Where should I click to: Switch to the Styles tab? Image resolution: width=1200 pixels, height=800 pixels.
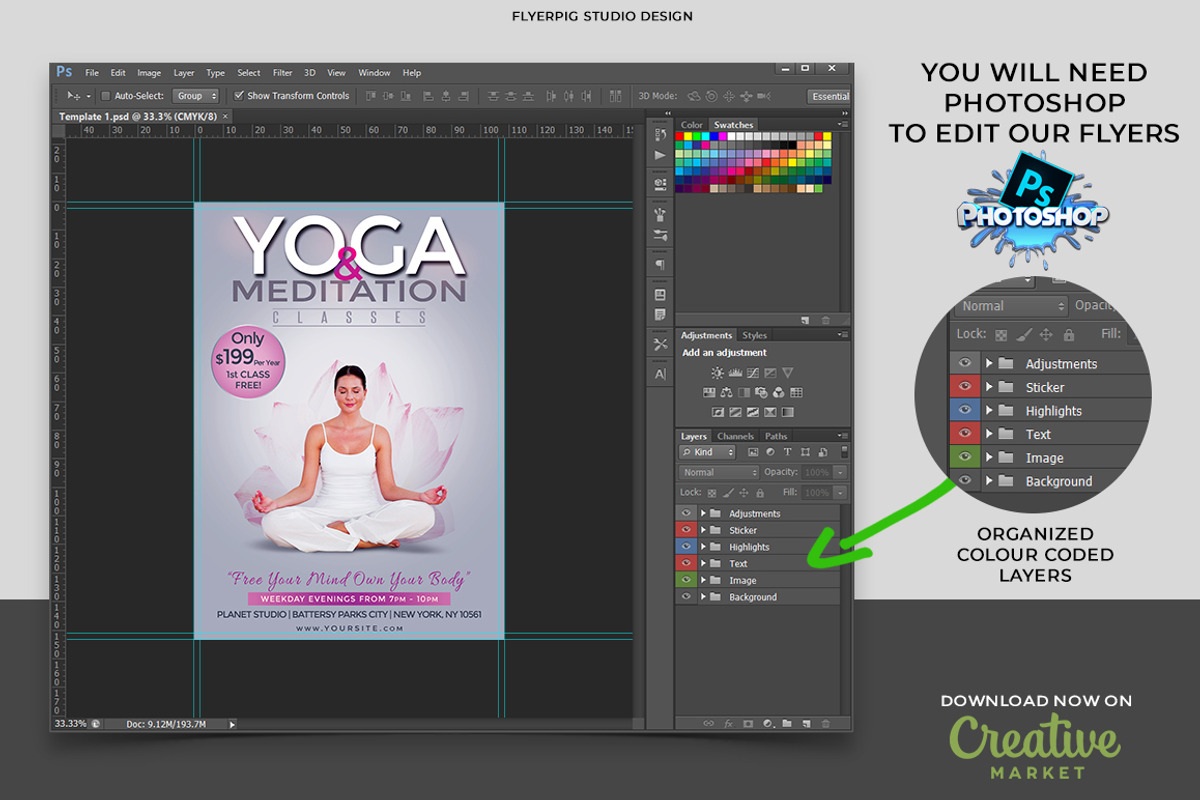pos(755,335)
